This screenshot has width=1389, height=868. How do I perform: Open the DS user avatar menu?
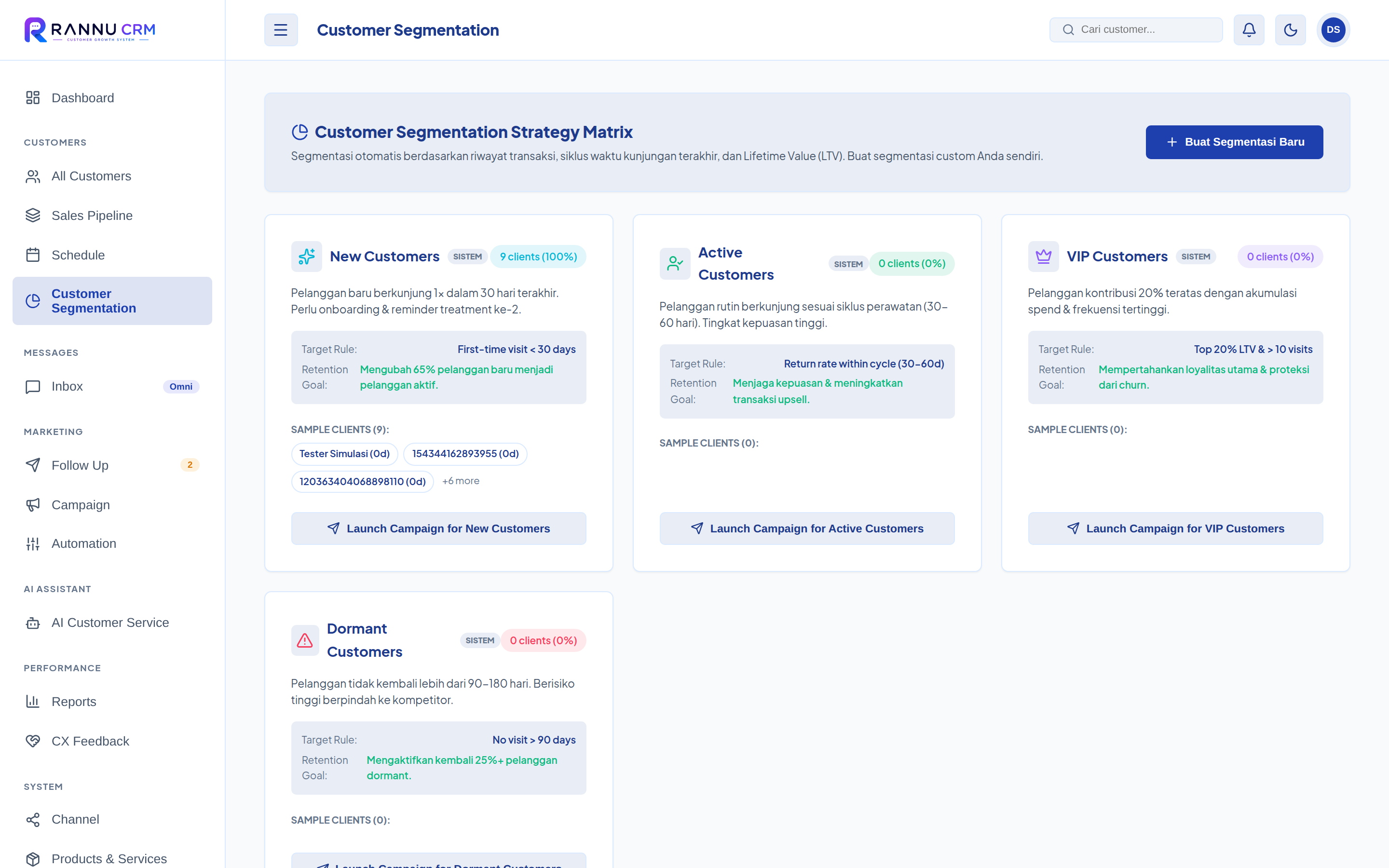tap(1333, 30)
